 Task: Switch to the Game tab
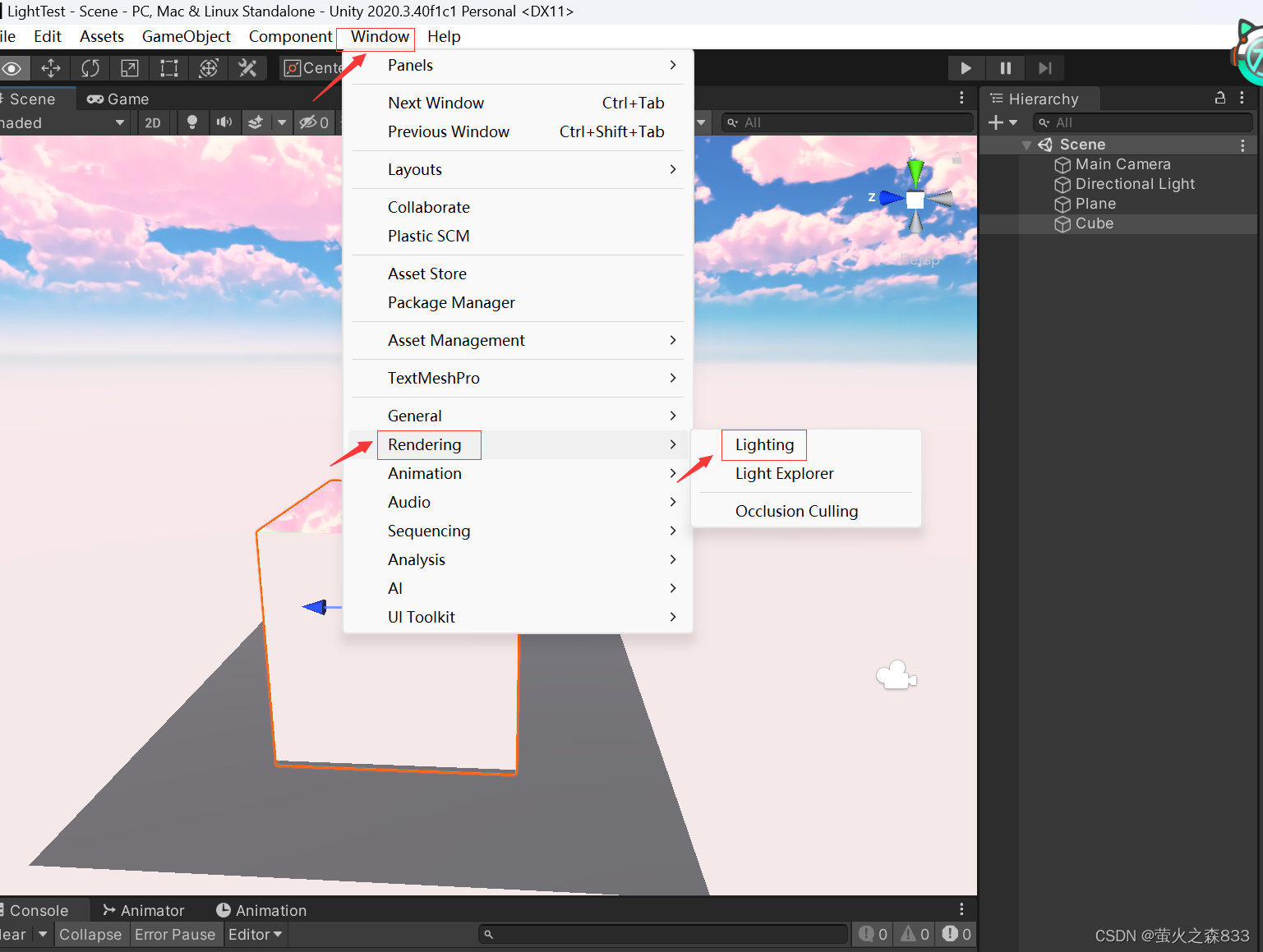118,99
